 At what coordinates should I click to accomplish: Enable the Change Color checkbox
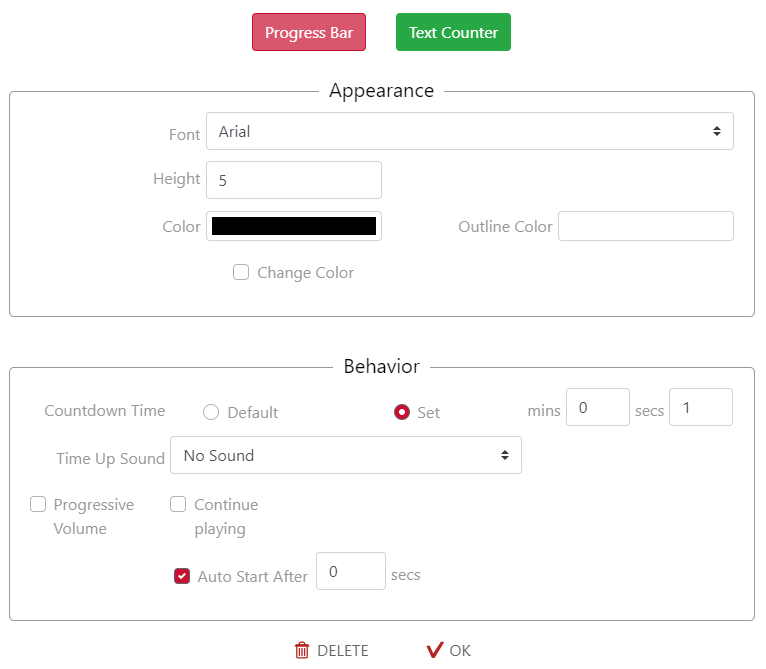[x=241, y=272]
